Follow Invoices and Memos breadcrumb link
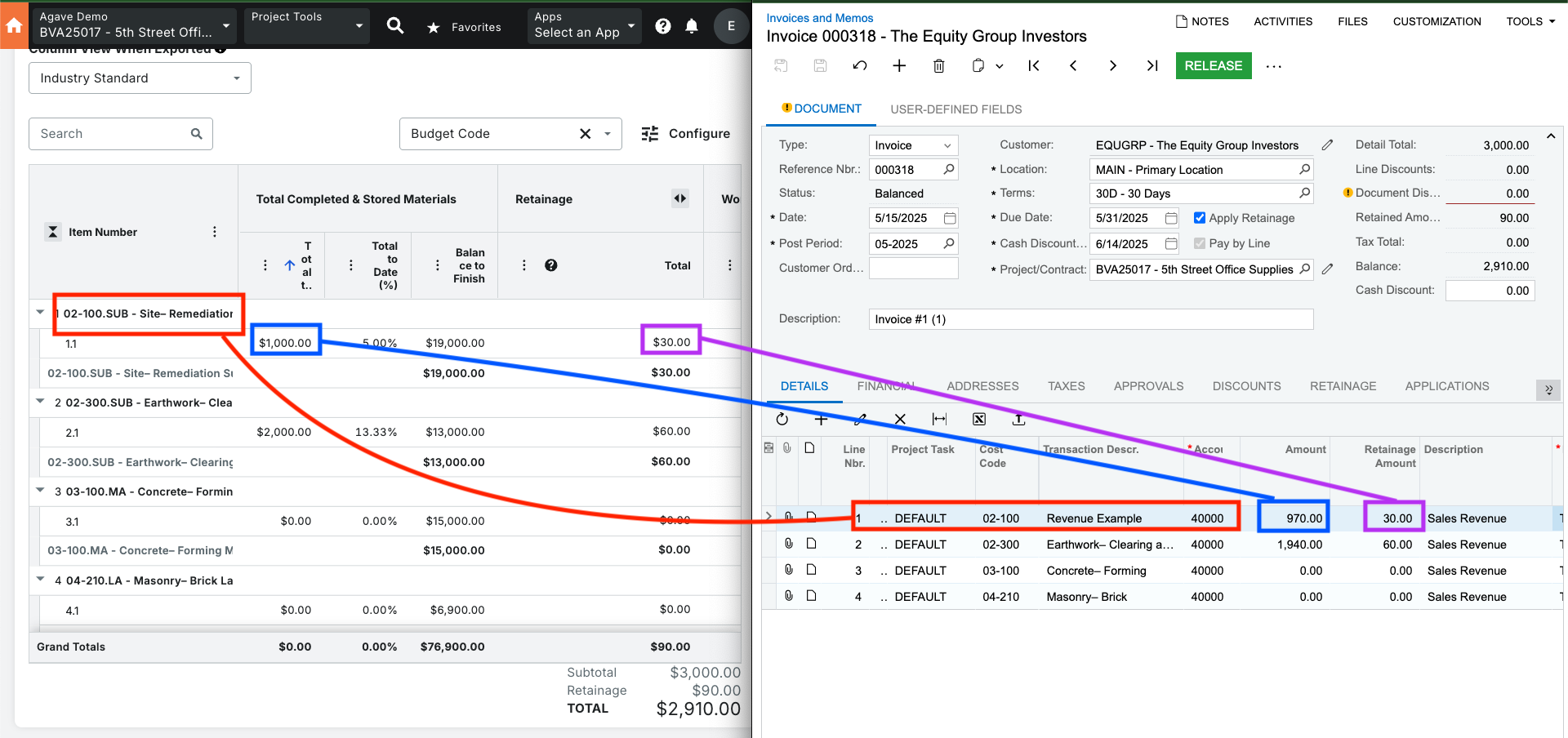The width and height of the screenshot is (1568, 738). tap(819, 18)
